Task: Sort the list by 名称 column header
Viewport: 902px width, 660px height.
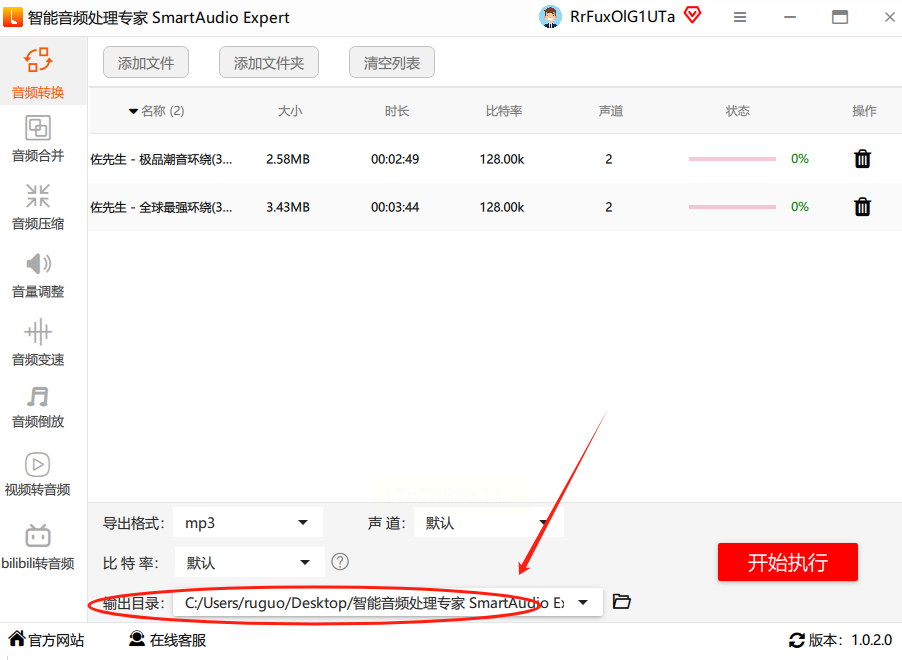Action: click(x=156, y=110)
